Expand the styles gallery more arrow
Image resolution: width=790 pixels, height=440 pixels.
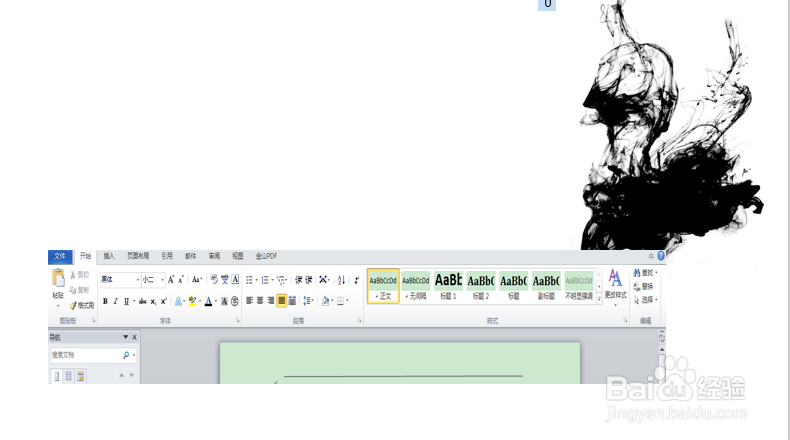tap(599, 298)
